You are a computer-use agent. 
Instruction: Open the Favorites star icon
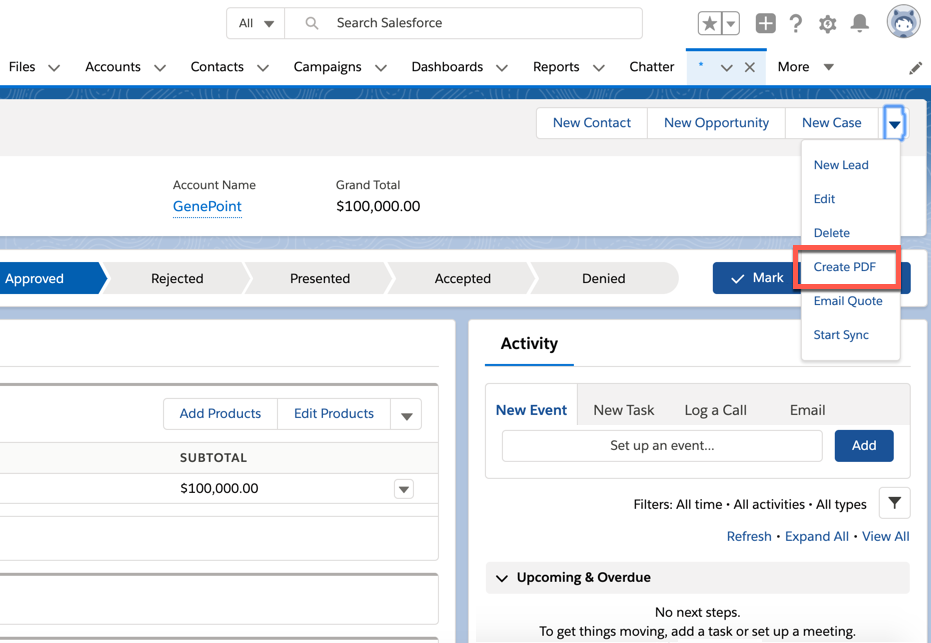pos(710,24)
